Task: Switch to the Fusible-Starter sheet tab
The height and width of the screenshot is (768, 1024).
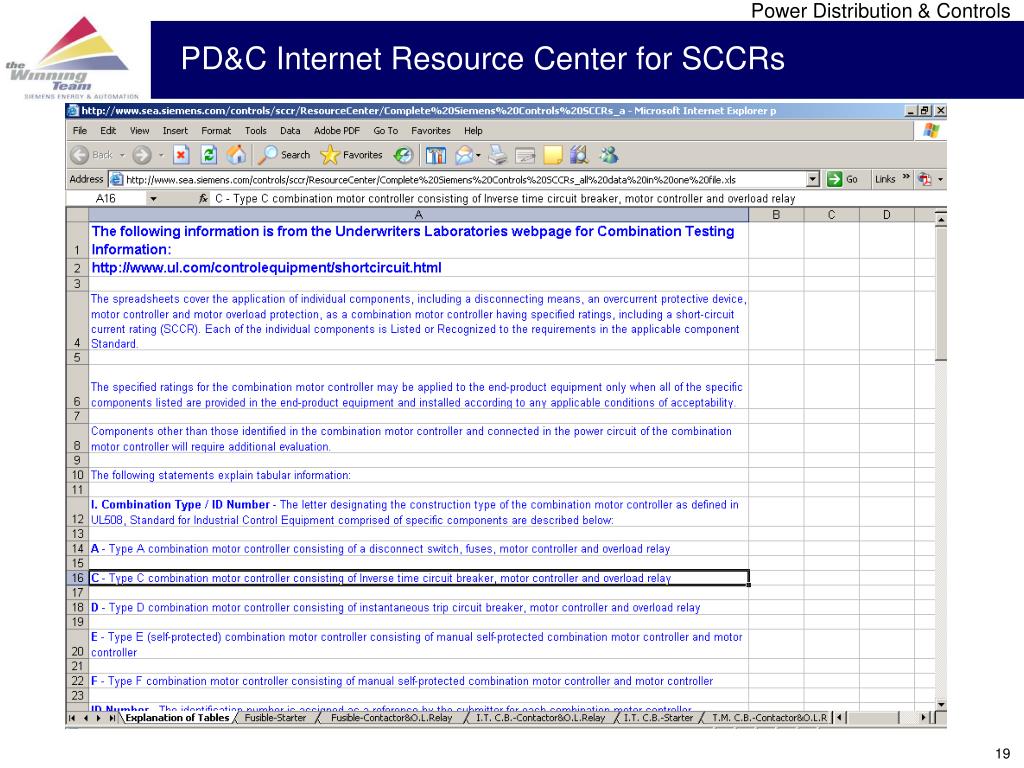Action: pos(275,718)
